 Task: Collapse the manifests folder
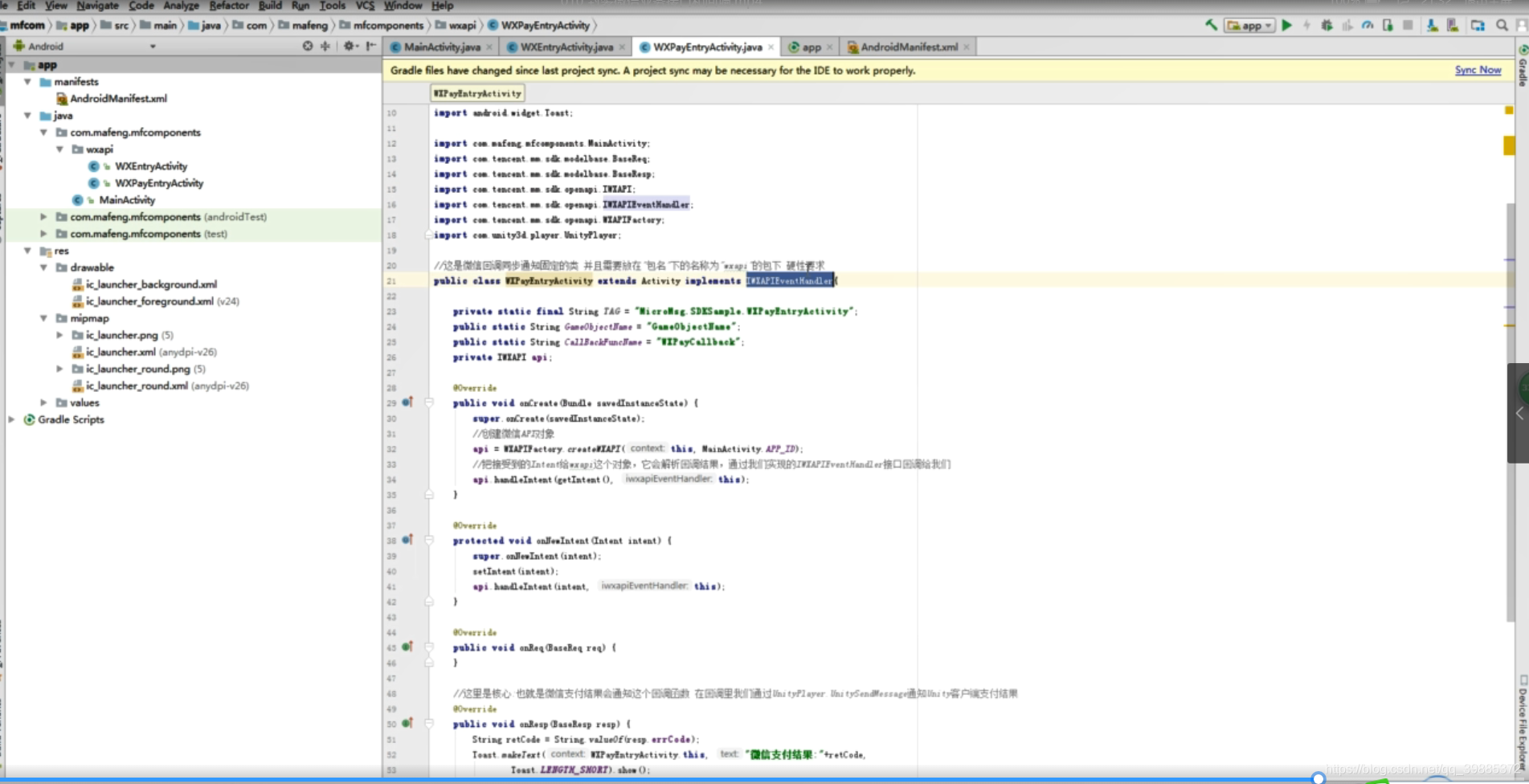[x=28, y=82]
